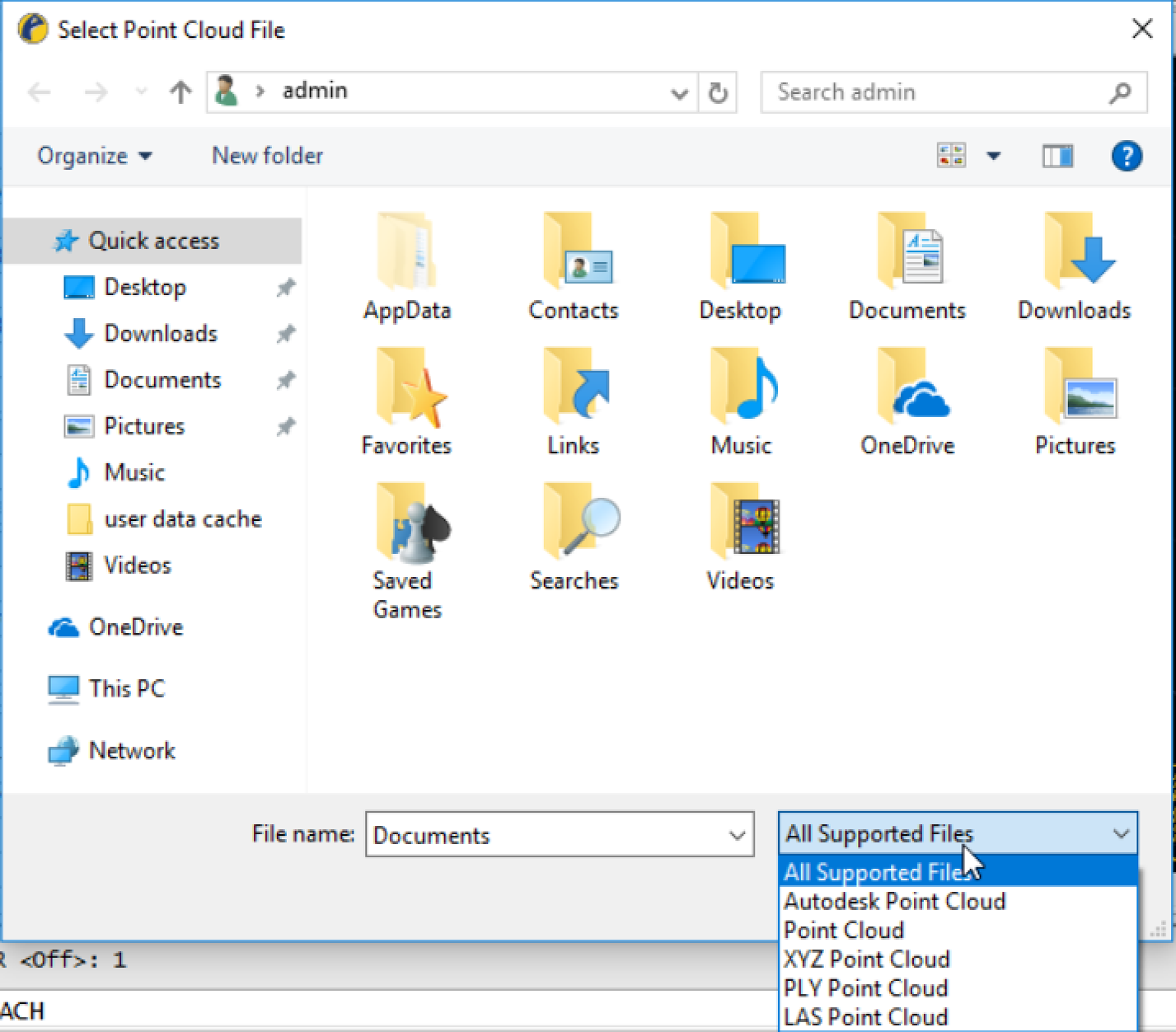The image size is (1176, 1032).
Task: Open the address bar history dropdown
Action: tap(679, 93)
